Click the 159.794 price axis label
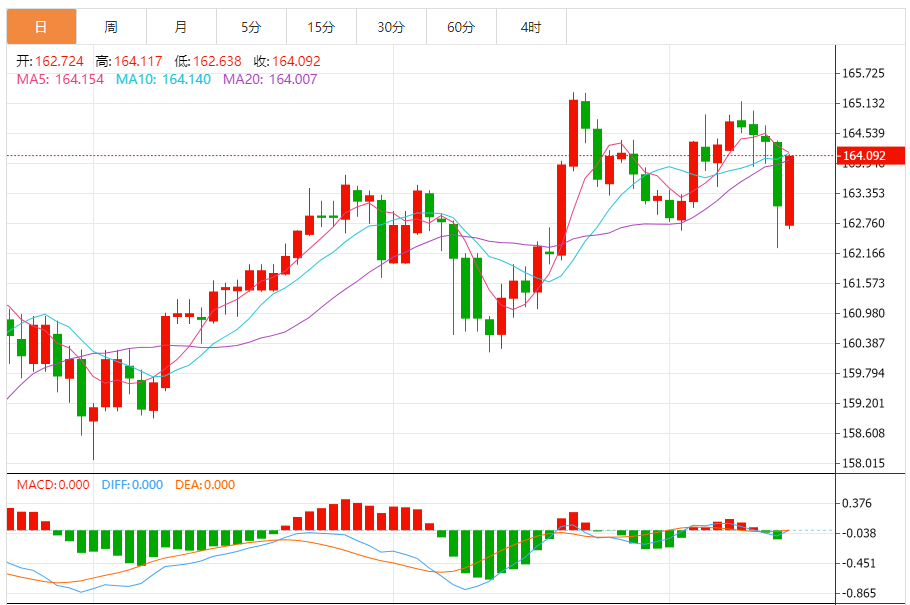 coord(863,373)
